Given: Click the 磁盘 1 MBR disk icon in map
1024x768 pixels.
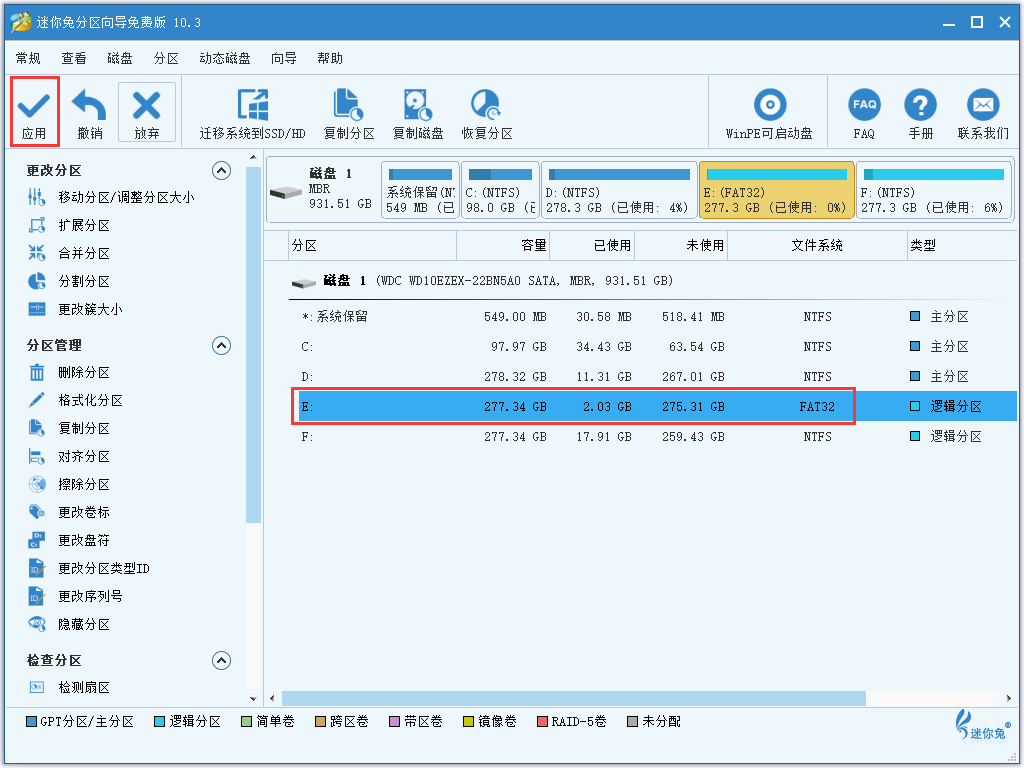Looking at the screenshot, I should point(285,193).
